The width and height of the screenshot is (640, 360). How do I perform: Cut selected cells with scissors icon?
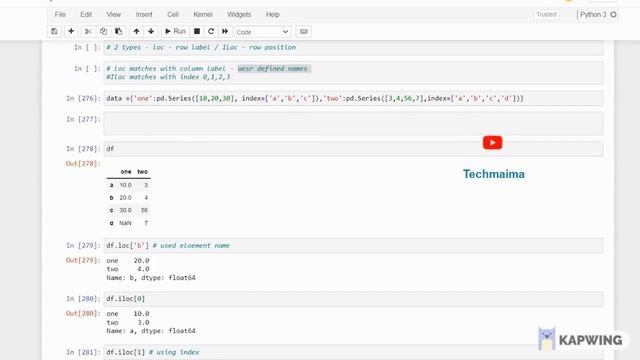[88, 31]
